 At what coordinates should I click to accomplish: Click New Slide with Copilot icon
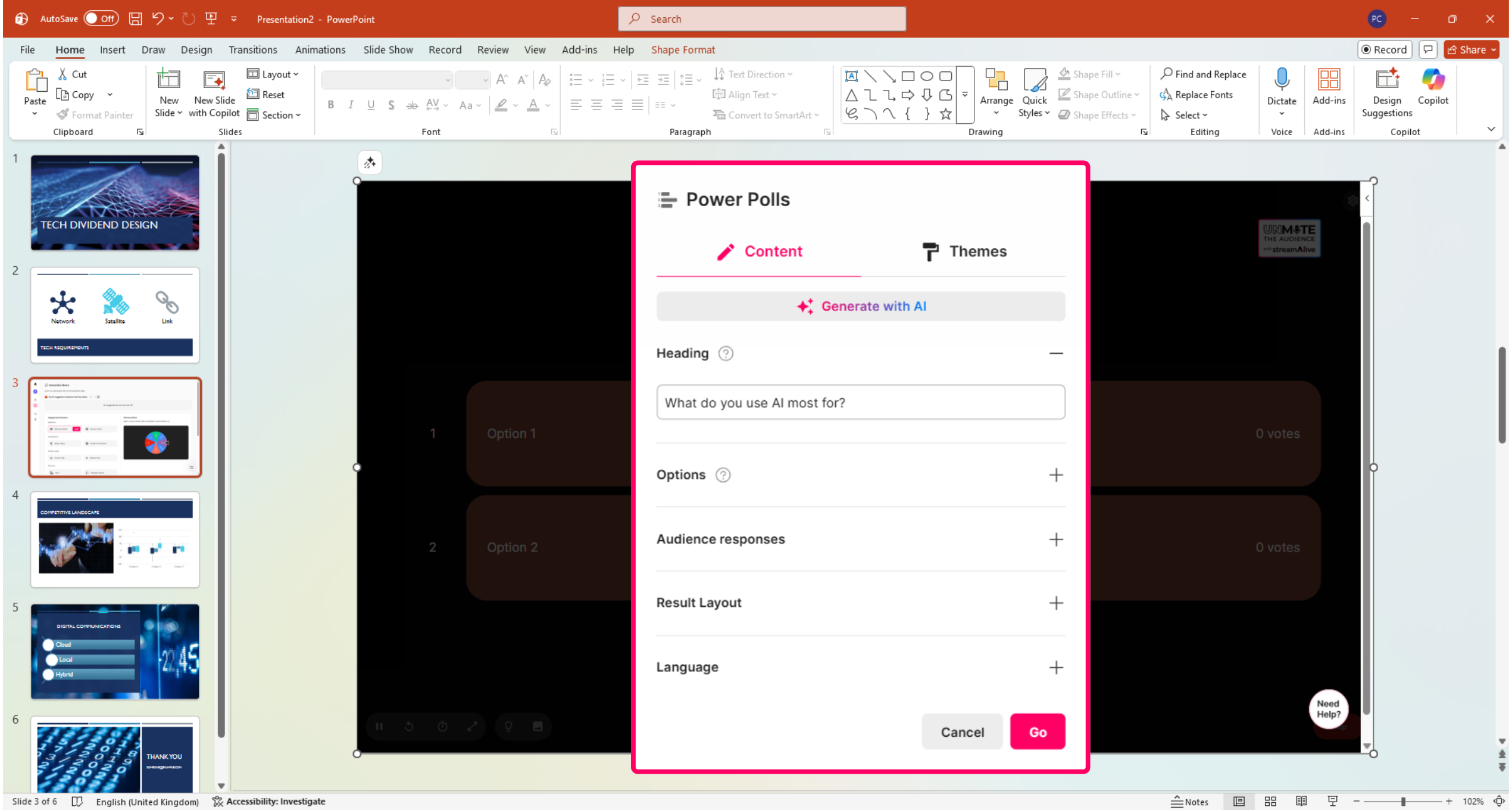point(214,80)
